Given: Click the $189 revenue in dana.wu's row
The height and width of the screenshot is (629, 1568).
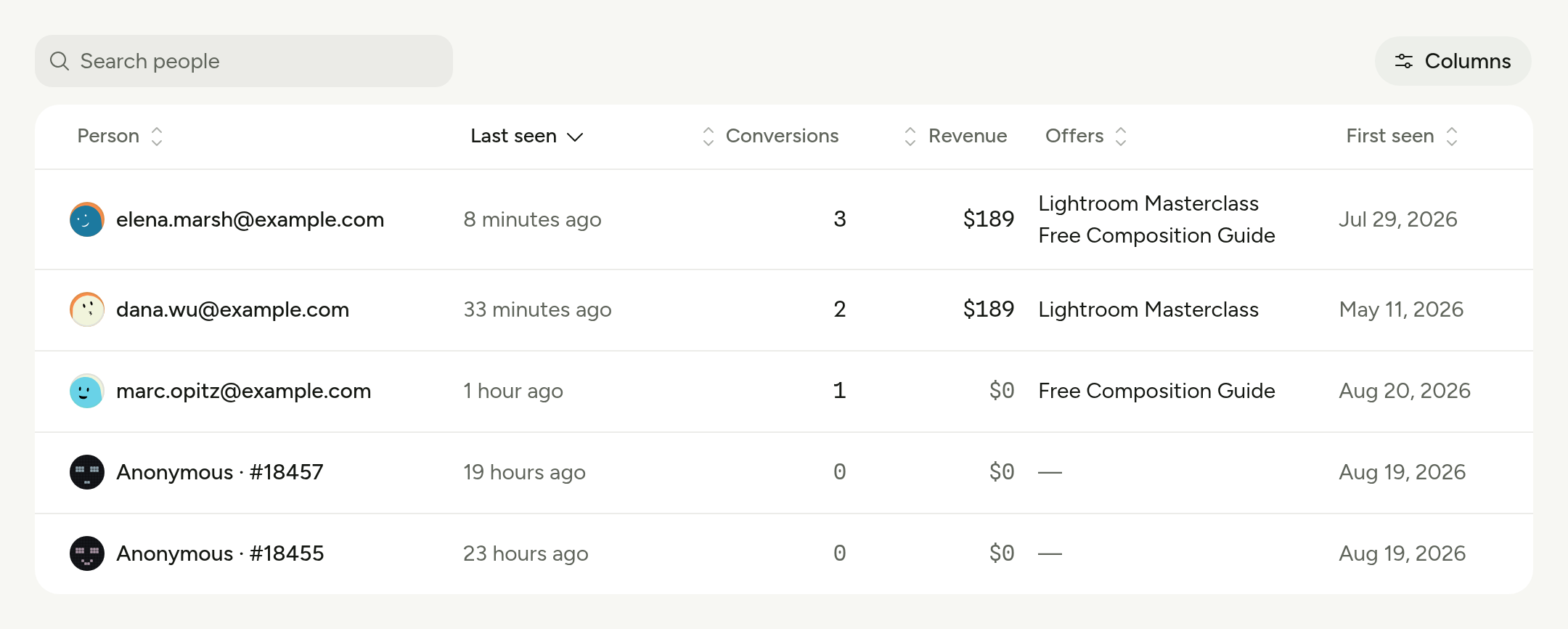Looking at the screenshot, I should click(989, 309).
